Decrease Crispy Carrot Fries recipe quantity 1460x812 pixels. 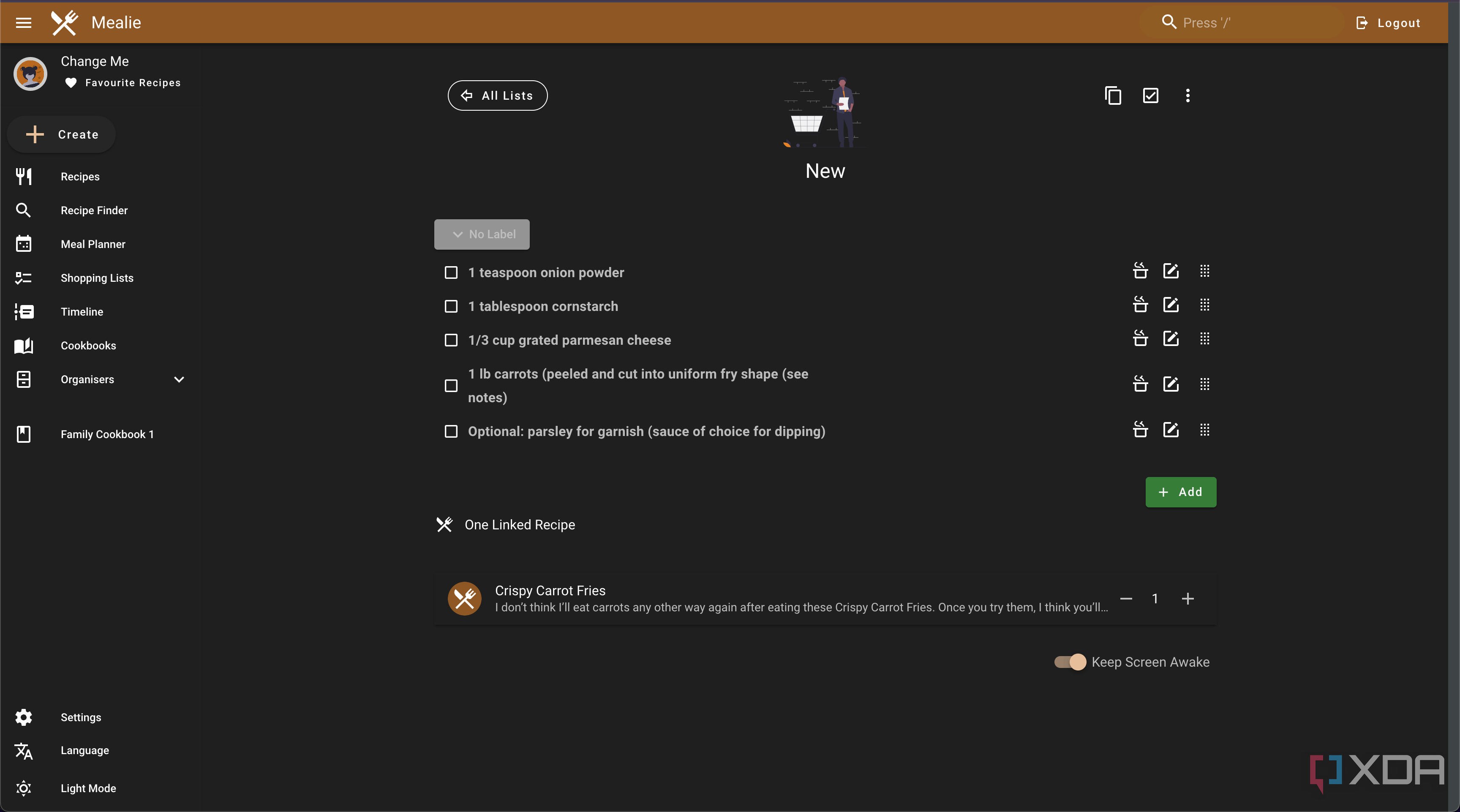[1126, 598]
